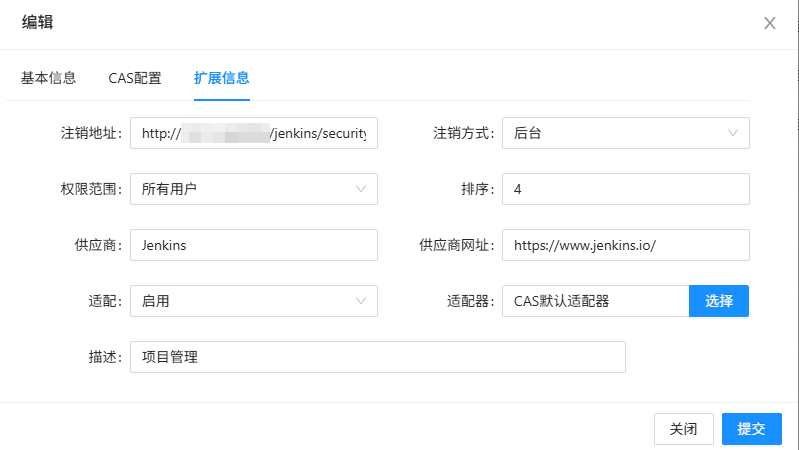Click the 关闭 button
This screenshot has height=450, width=799.
tap(683, 429)
